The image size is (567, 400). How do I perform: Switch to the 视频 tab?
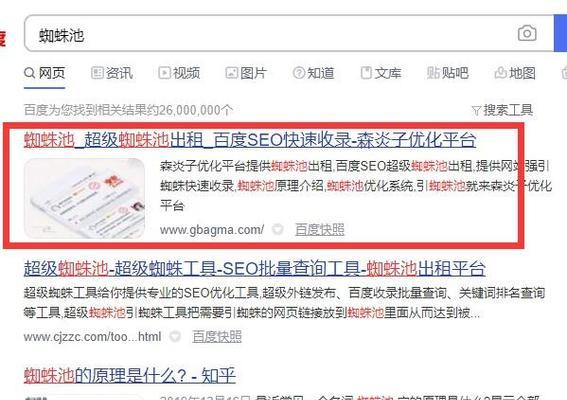click(x=179, y=73)
